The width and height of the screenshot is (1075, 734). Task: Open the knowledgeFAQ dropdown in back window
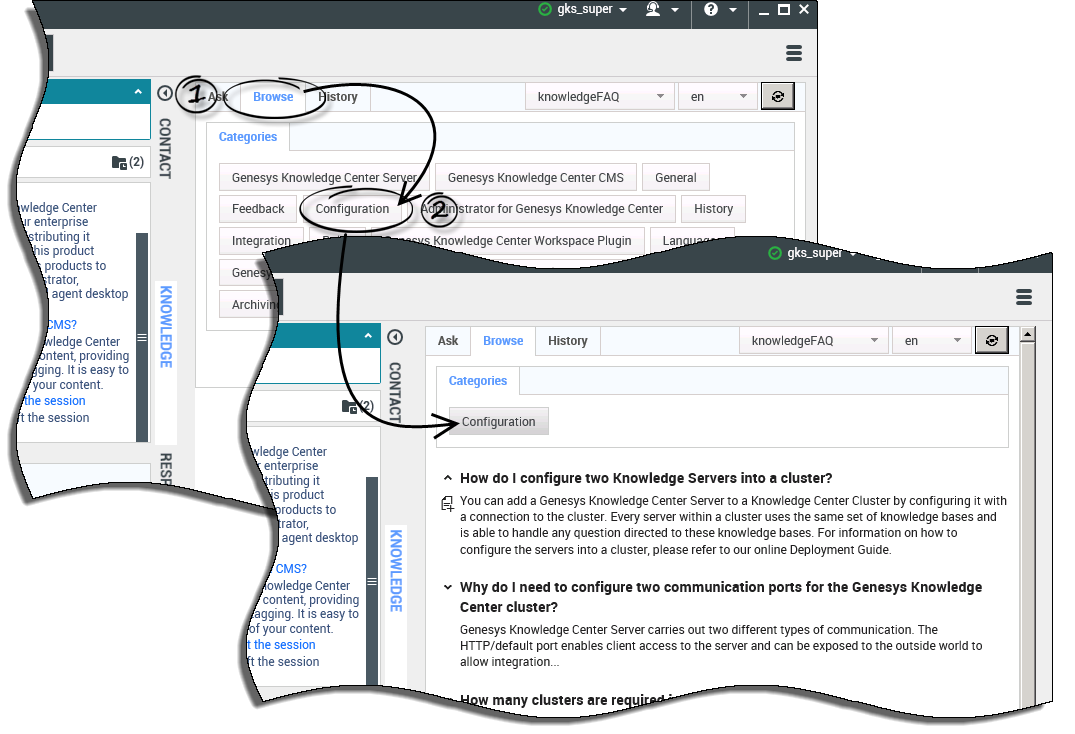[600, 97]
